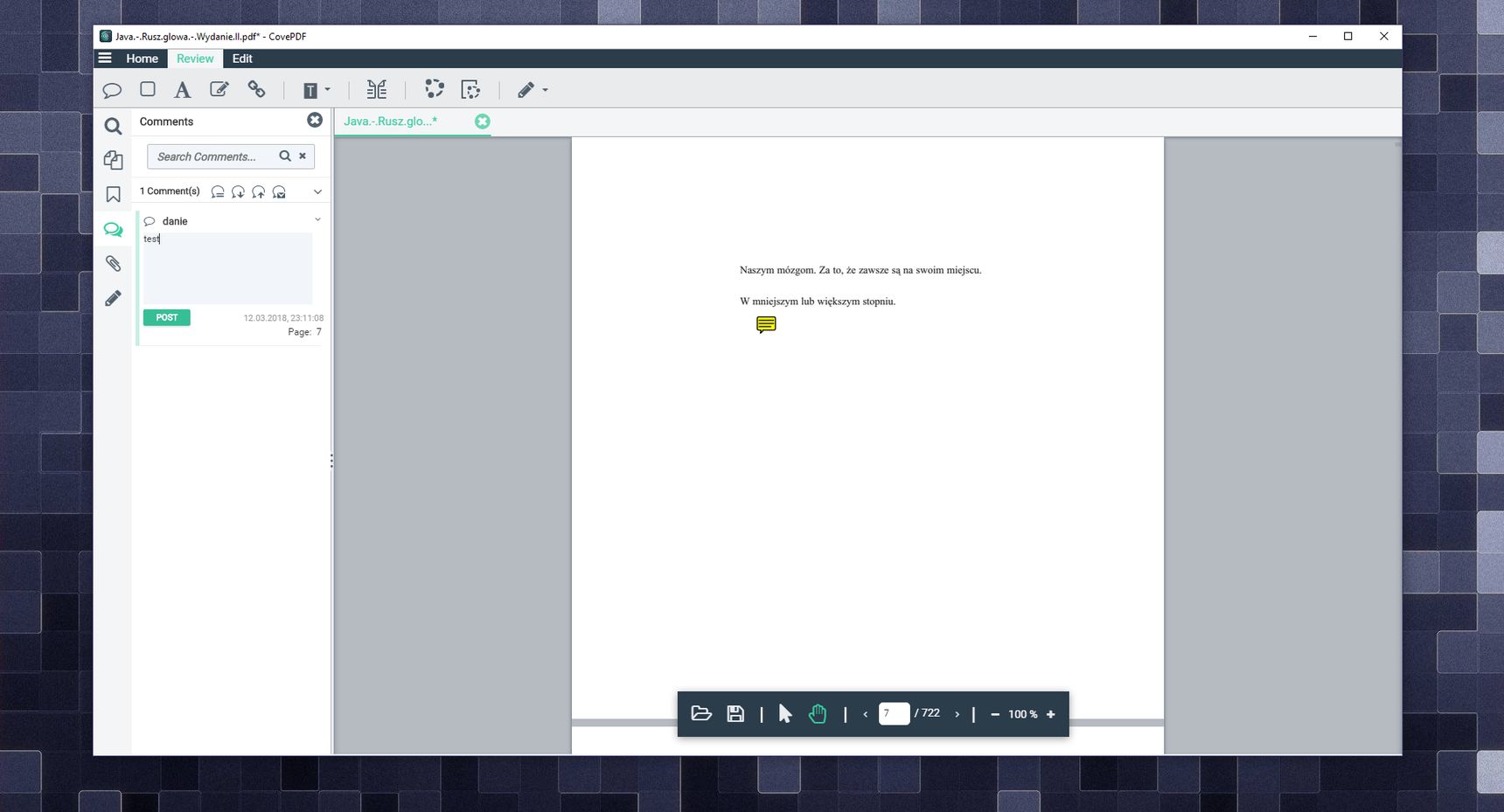
Task: Minimize the CovePDF window
Action: (1313, 36)
